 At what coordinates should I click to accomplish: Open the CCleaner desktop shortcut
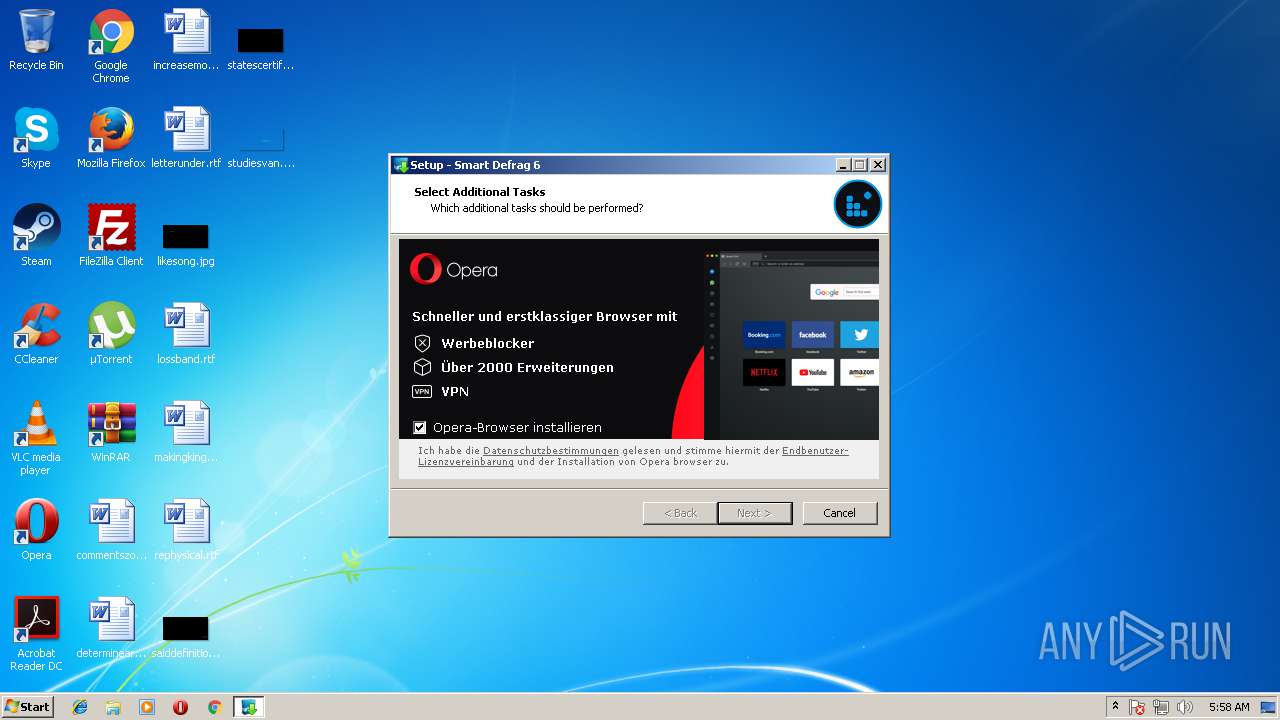pyautogui.click(x=36, y=334)
